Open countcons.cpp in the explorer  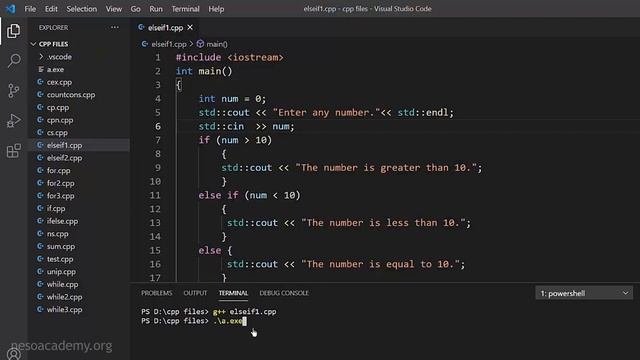pyautogui.click(x=71, y=95)
